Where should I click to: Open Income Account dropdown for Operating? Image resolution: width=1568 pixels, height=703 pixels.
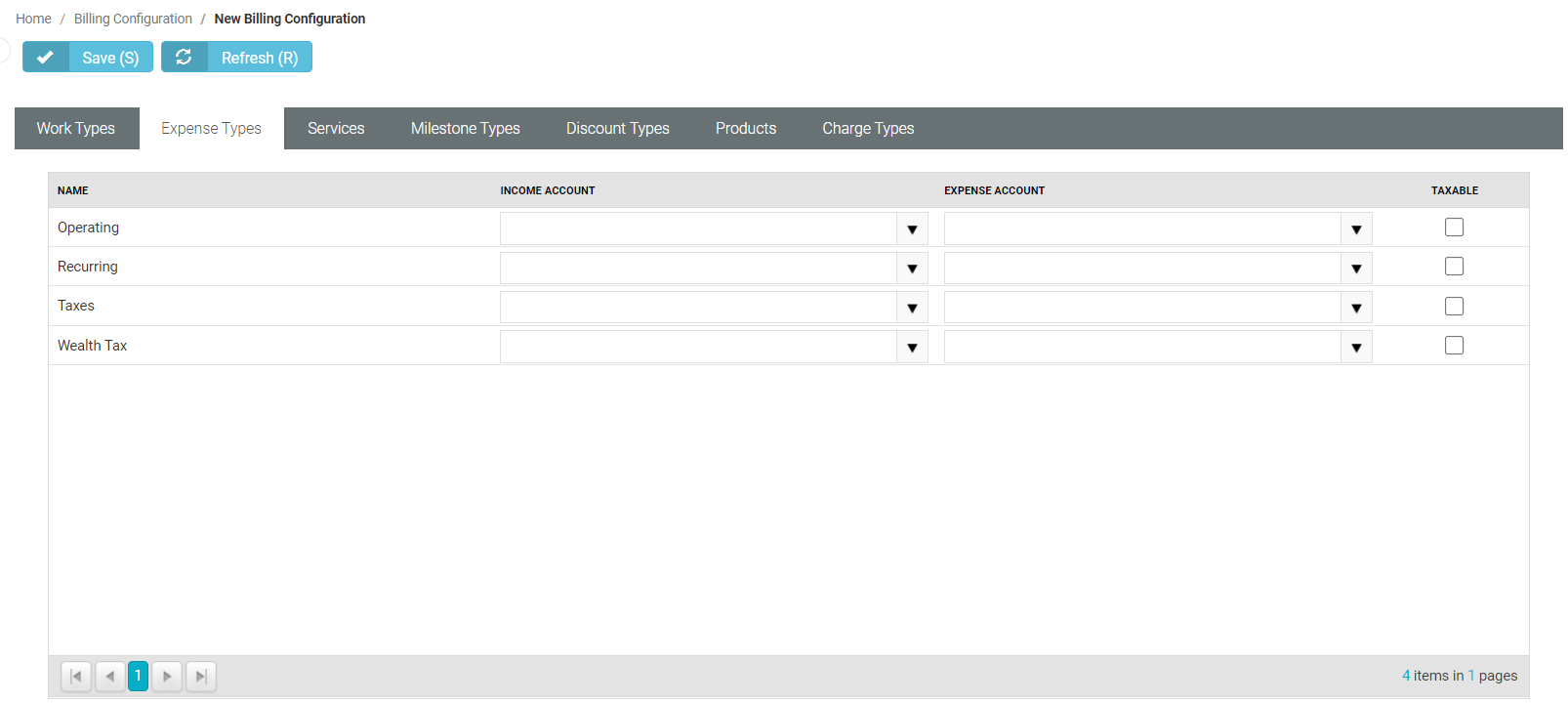912,229
